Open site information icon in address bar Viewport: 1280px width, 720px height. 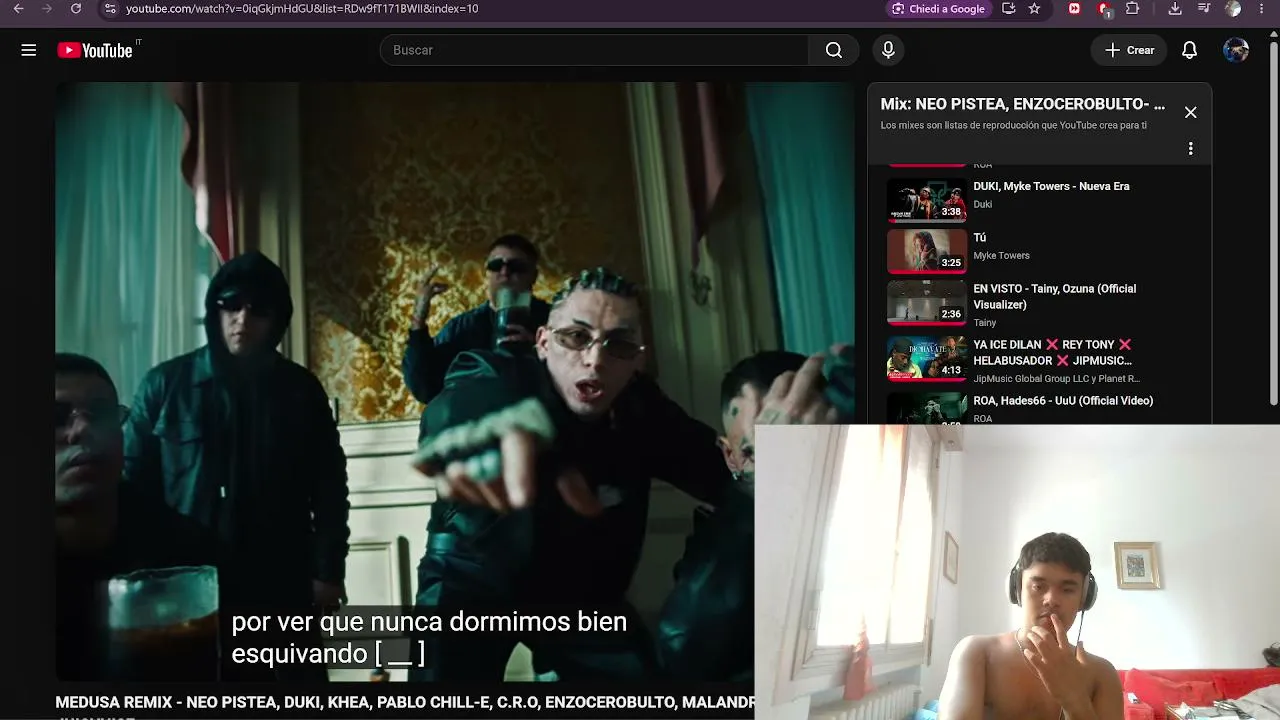point(110,8)
